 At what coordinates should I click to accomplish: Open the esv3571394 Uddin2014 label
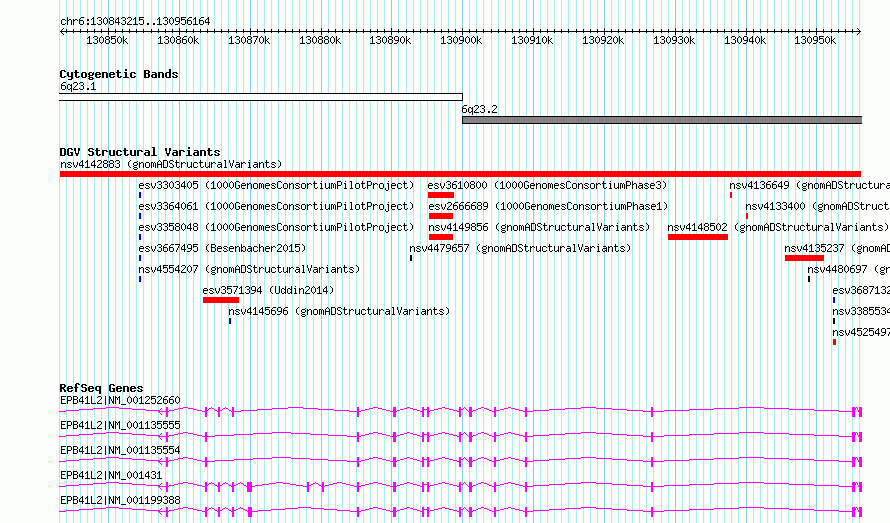[268, 290]
